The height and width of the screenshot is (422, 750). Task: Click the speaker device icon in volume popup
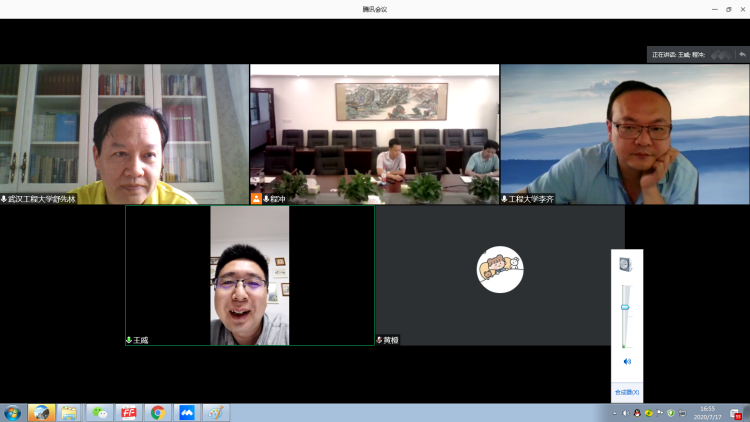coord(626,265)
